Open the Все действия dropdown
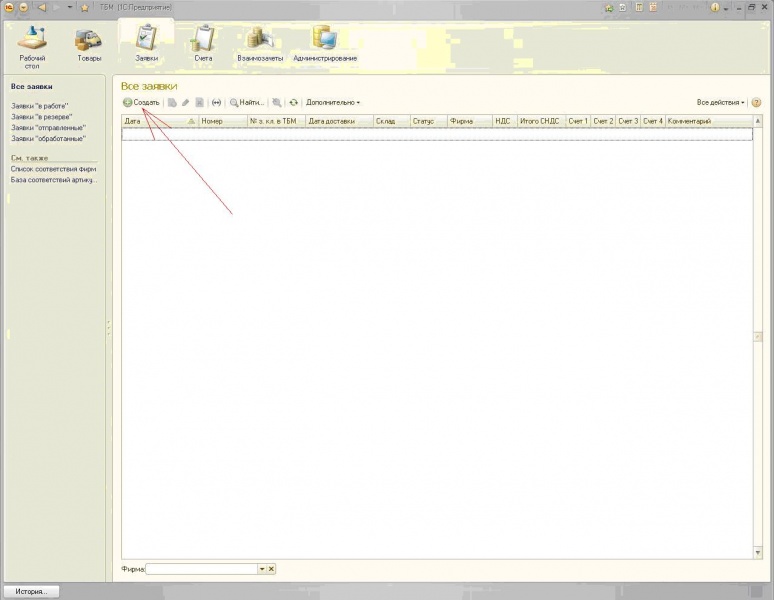The width and height of the screenshot is (774, 600). pyautogui.click(x=720, y=103)
